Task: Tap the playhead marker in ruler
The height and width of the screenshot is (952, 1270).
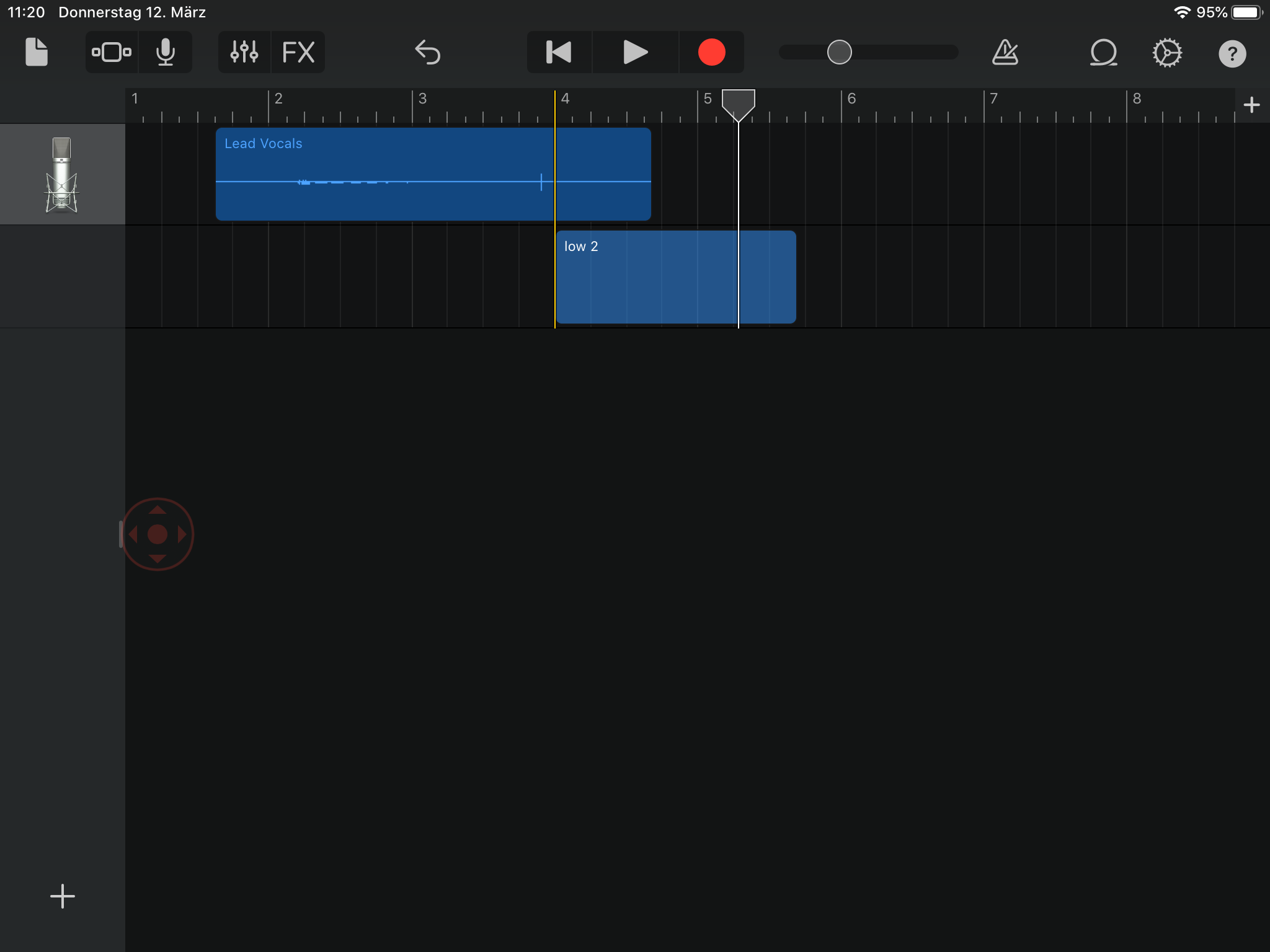Action: (739, 105)
